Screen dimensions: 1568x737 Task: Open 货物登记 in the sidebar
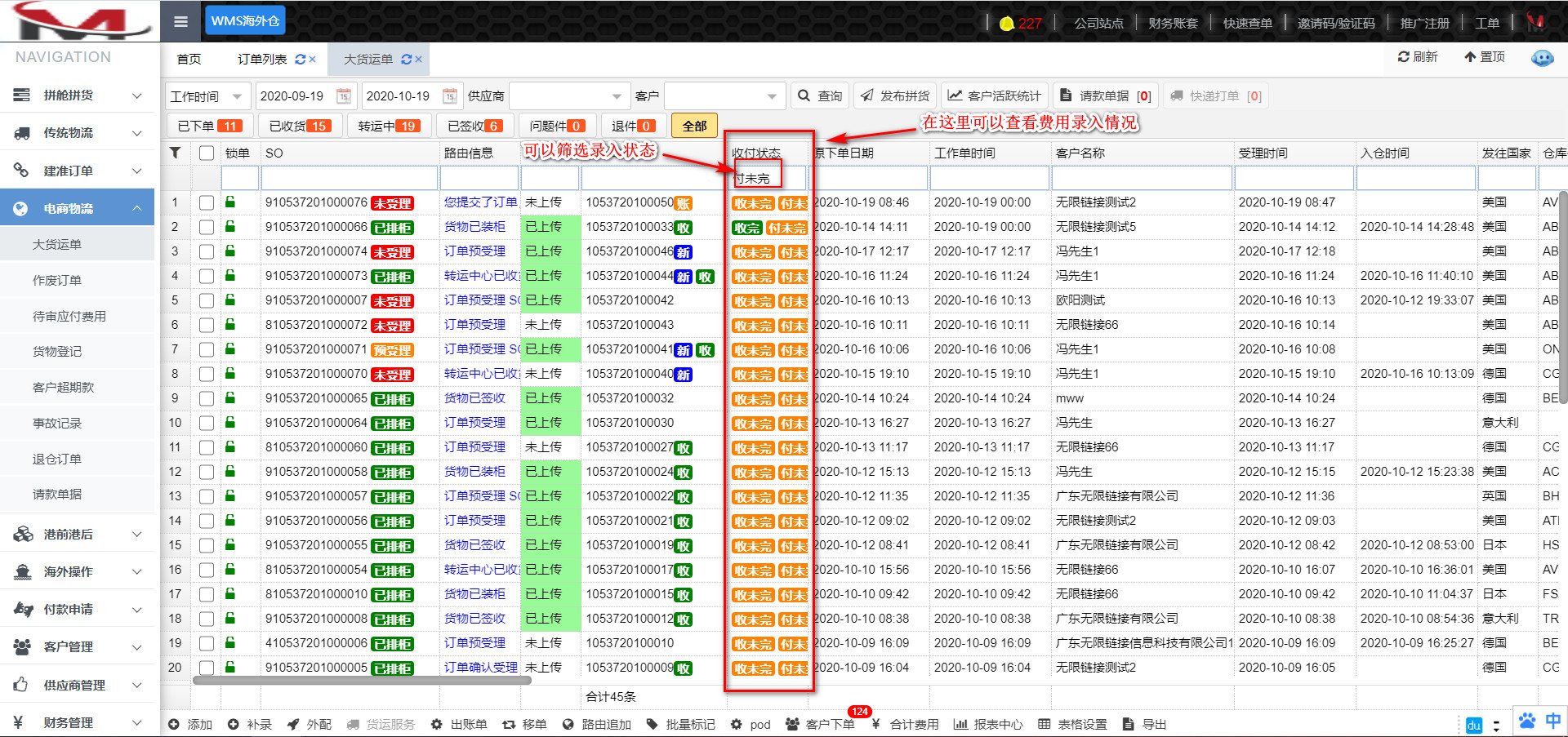(57, 351)
